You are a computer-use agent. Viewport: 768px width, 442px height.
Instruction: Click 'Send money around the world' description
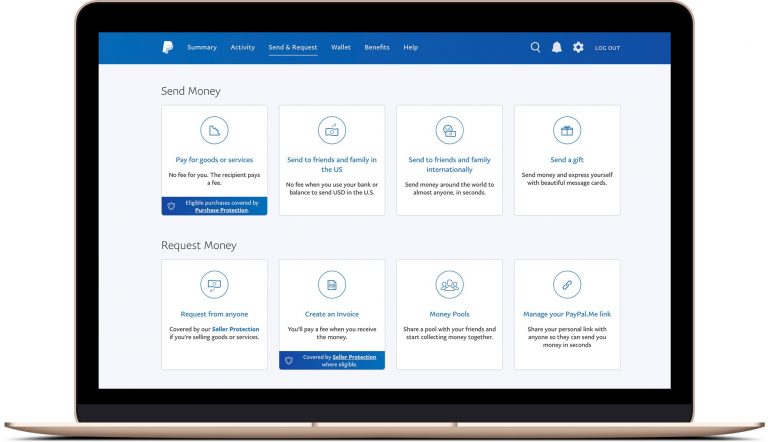point(449,189)
